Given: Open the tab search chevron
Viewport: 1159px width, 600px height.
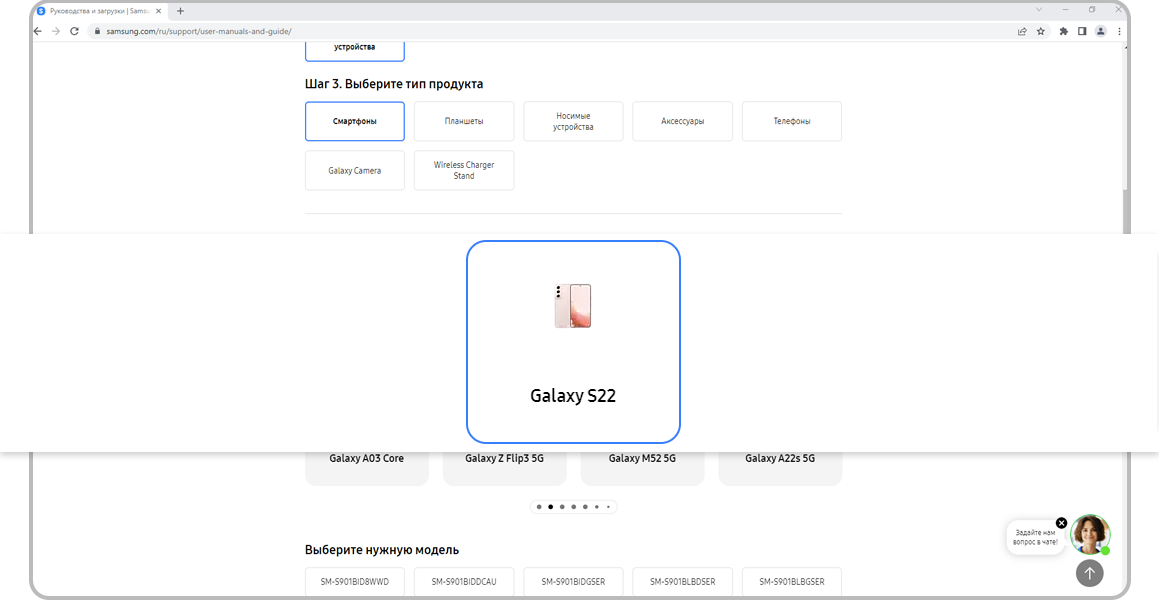Looking at the screenshot, I should (1039, 10).
